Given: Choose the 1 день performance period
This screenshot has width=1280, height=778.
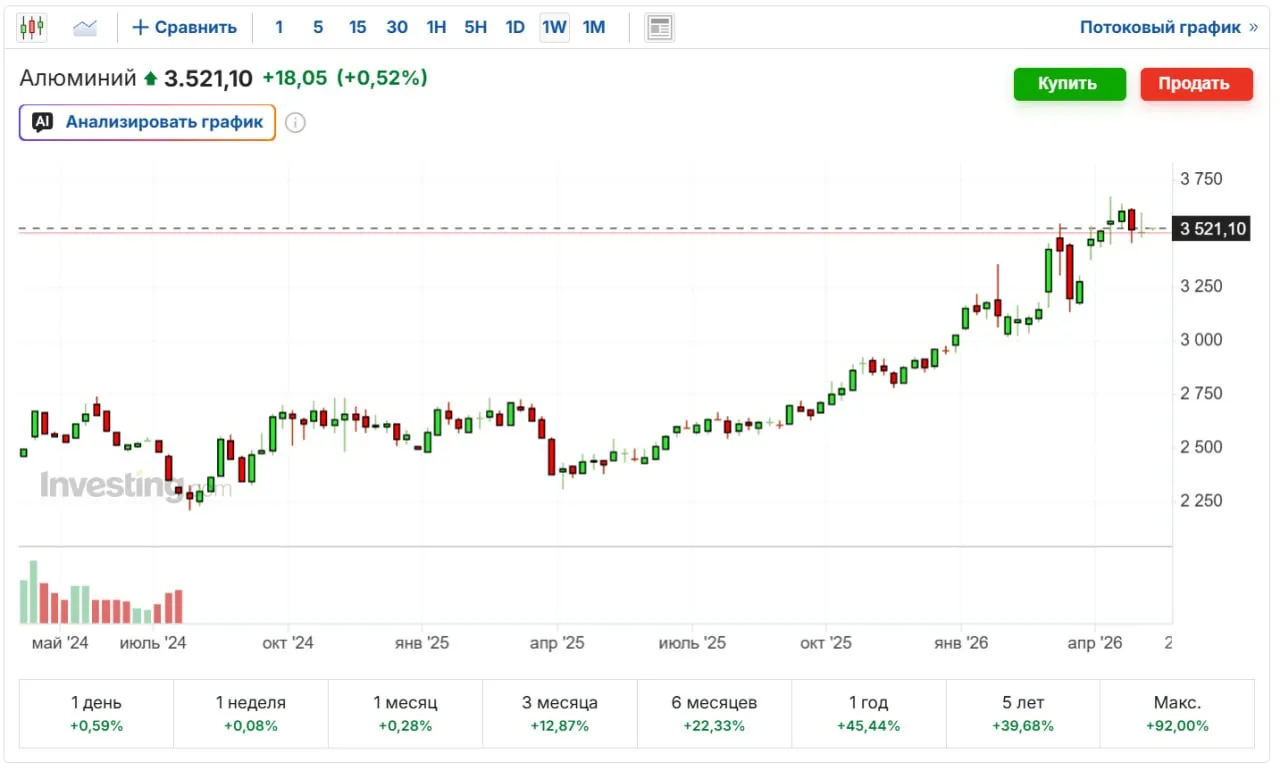Looking at the screenshot, I should tap(96, 714).
